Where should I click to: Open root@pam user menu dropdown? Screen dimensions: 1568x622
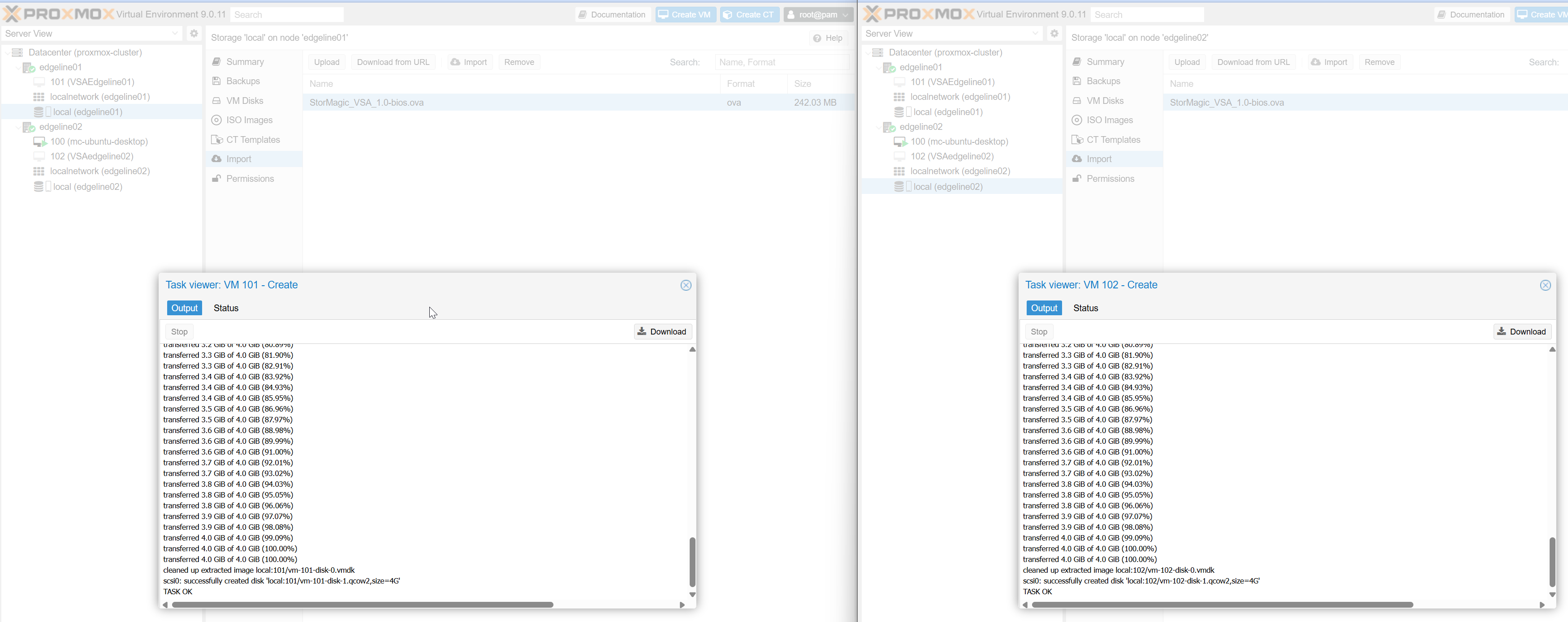(819, 15)
